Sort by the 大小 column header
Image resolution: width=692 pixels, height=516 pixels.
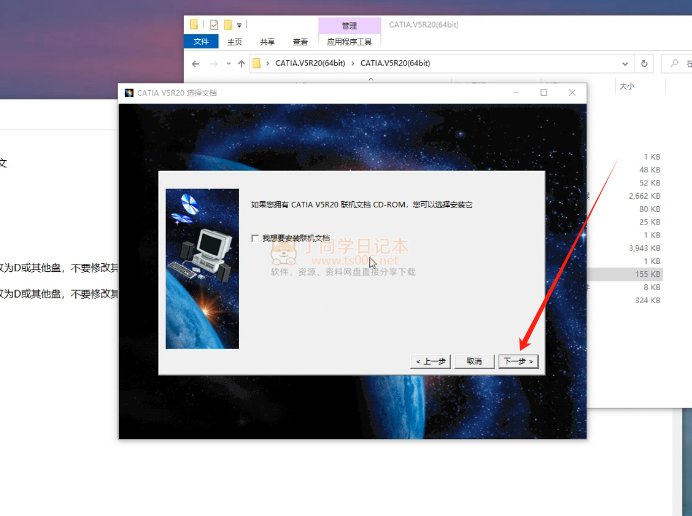[x=627, y=87]
